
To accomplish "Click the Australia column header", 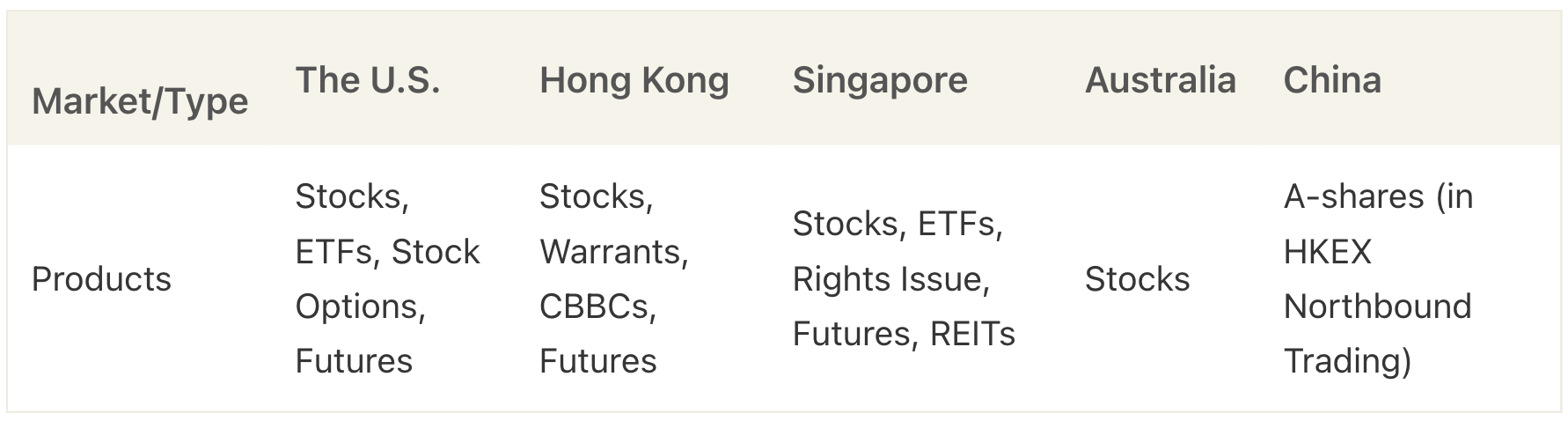I will 1161,80.
